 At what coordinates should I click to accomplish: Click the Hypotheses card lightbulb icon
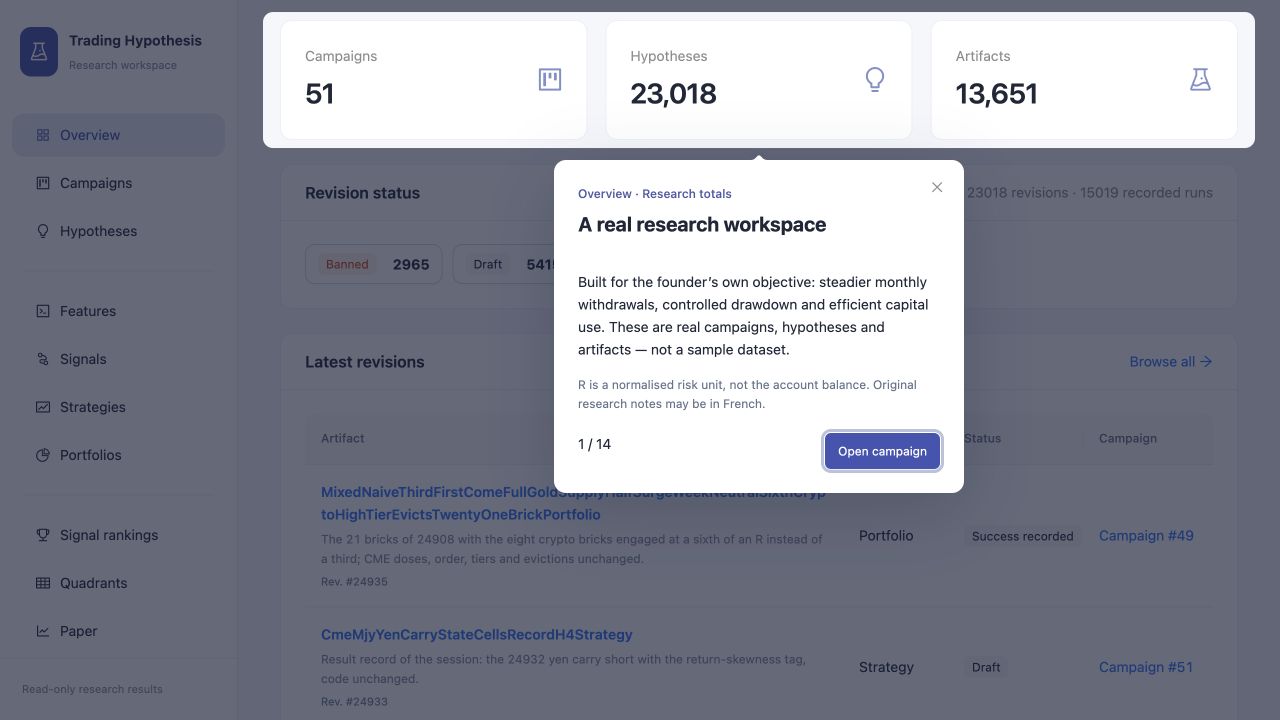pyautogui.click(x=875, y=80)
